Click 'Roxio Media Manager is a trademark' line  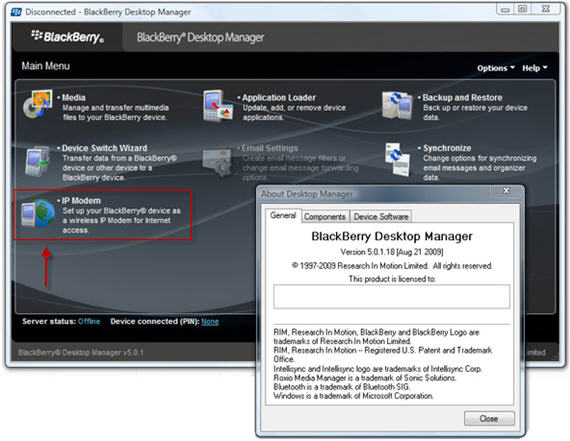365,378
